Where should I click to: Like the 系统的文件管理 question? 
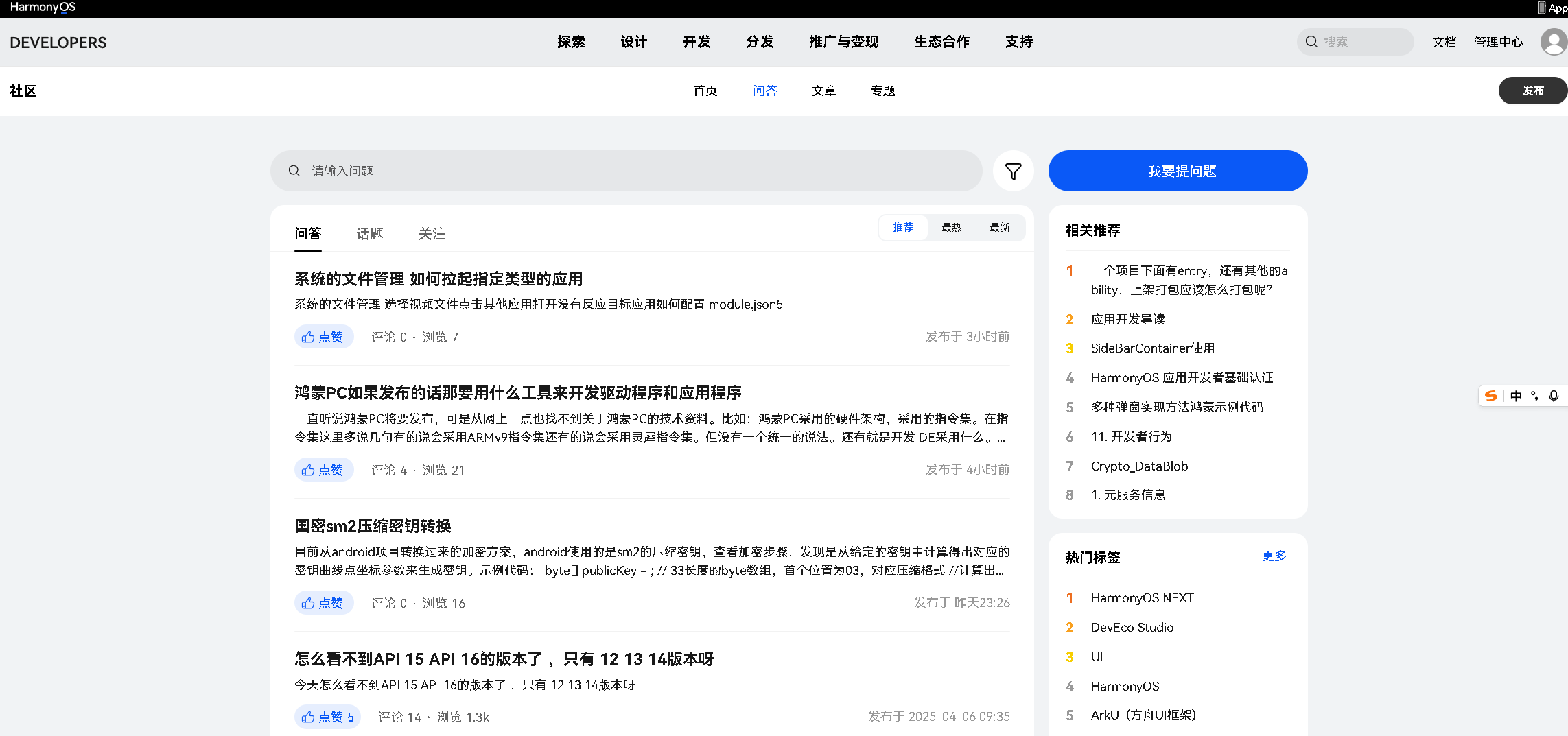(x=324, y=337)
